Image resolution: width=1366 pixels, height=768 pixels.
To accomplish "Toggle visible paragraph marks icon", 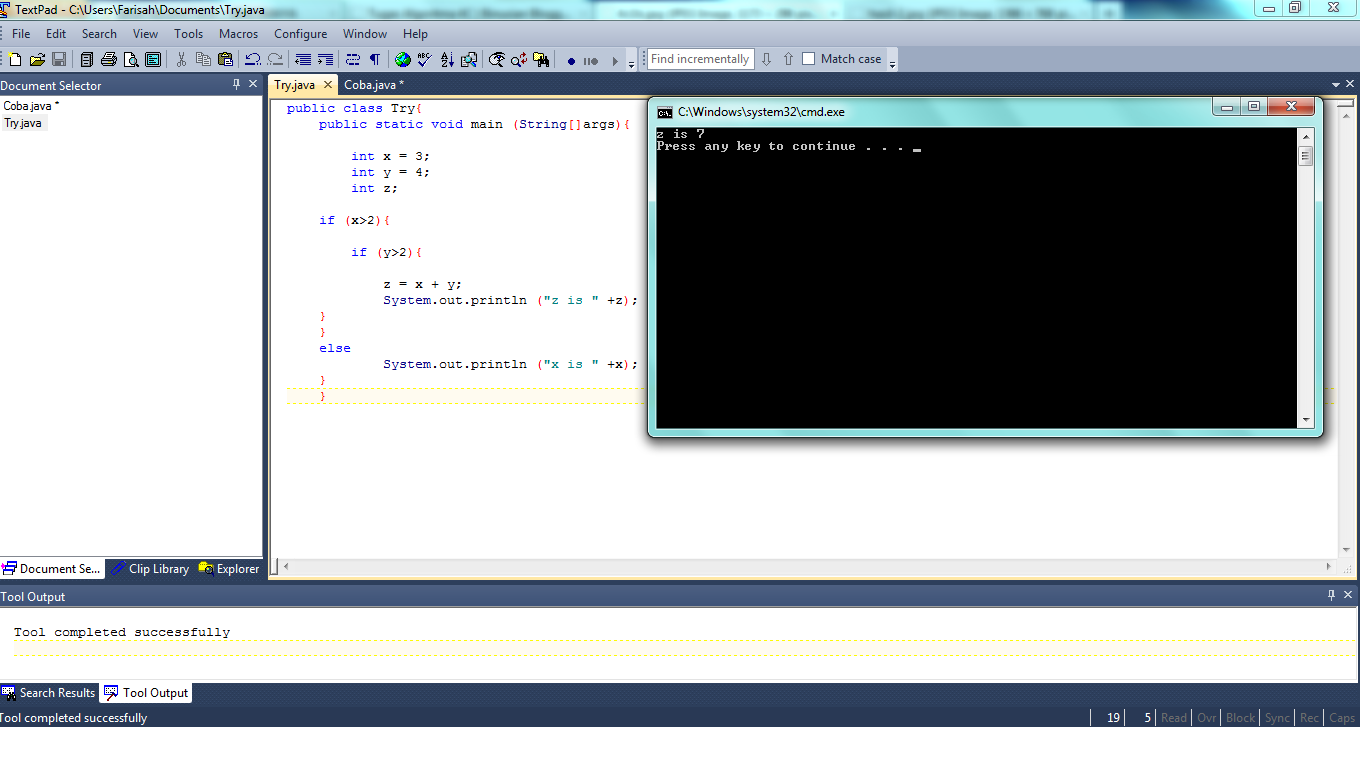I will (x=375, y=59).
